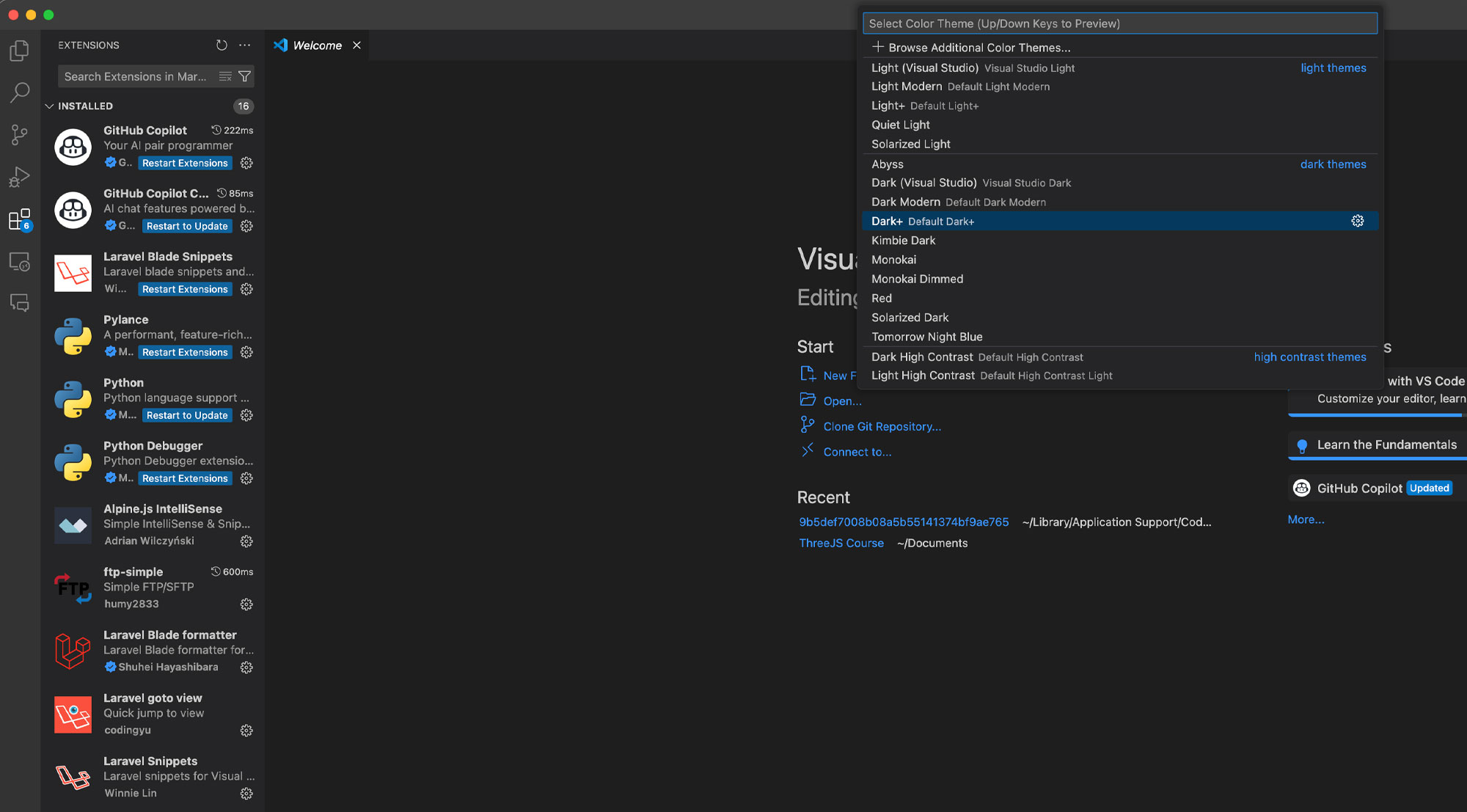
Task: Open Remote Explorer activity bar icon
Action: [x=20, y=262]
